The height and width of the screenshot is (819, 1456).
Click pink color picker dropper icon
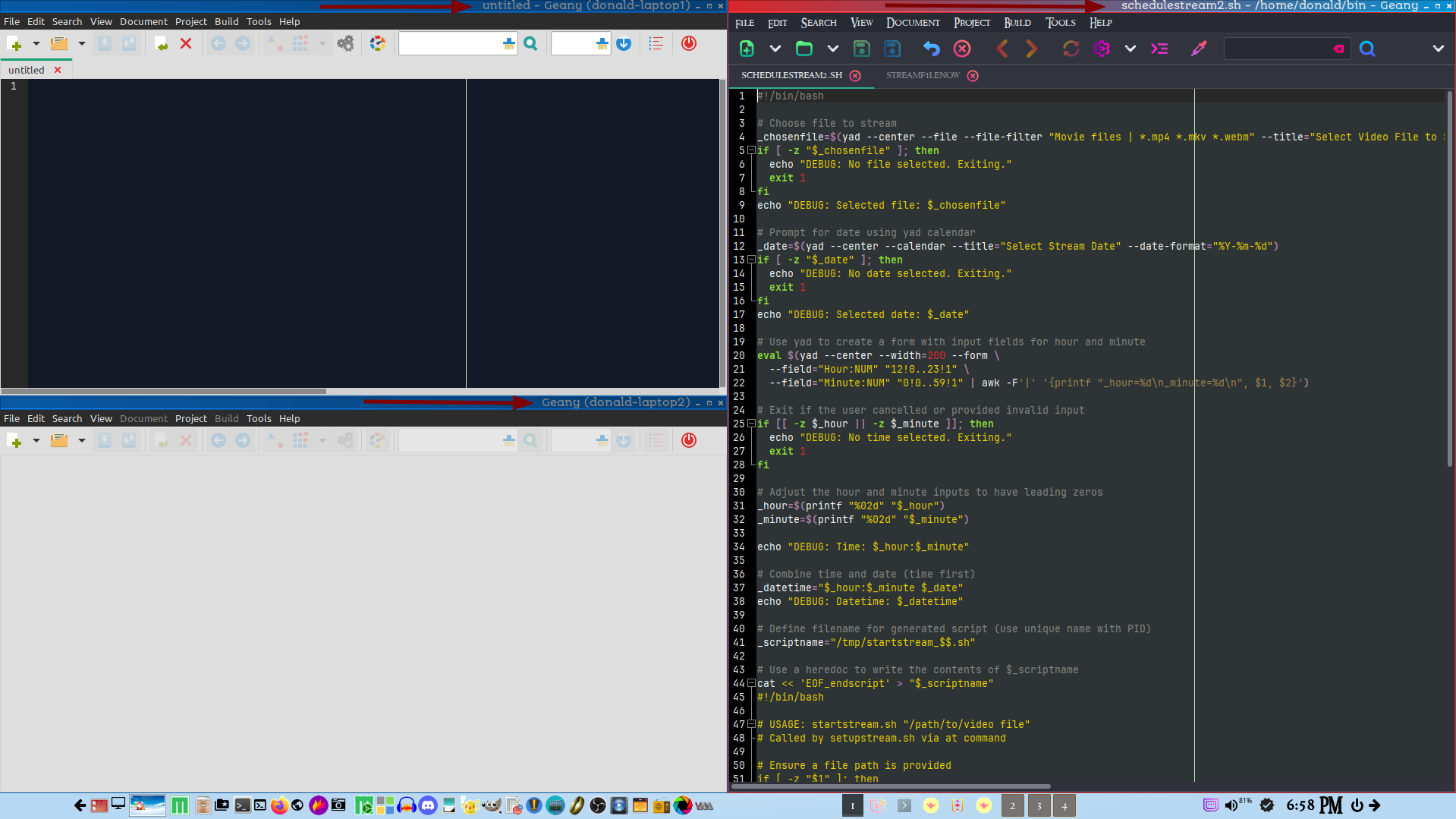1199,49
